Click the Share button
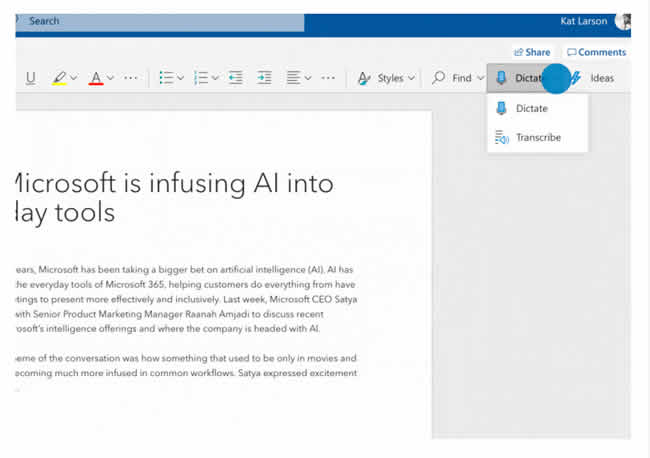The height and width of the screenshot is (458, 650). (x=532, y=52)
